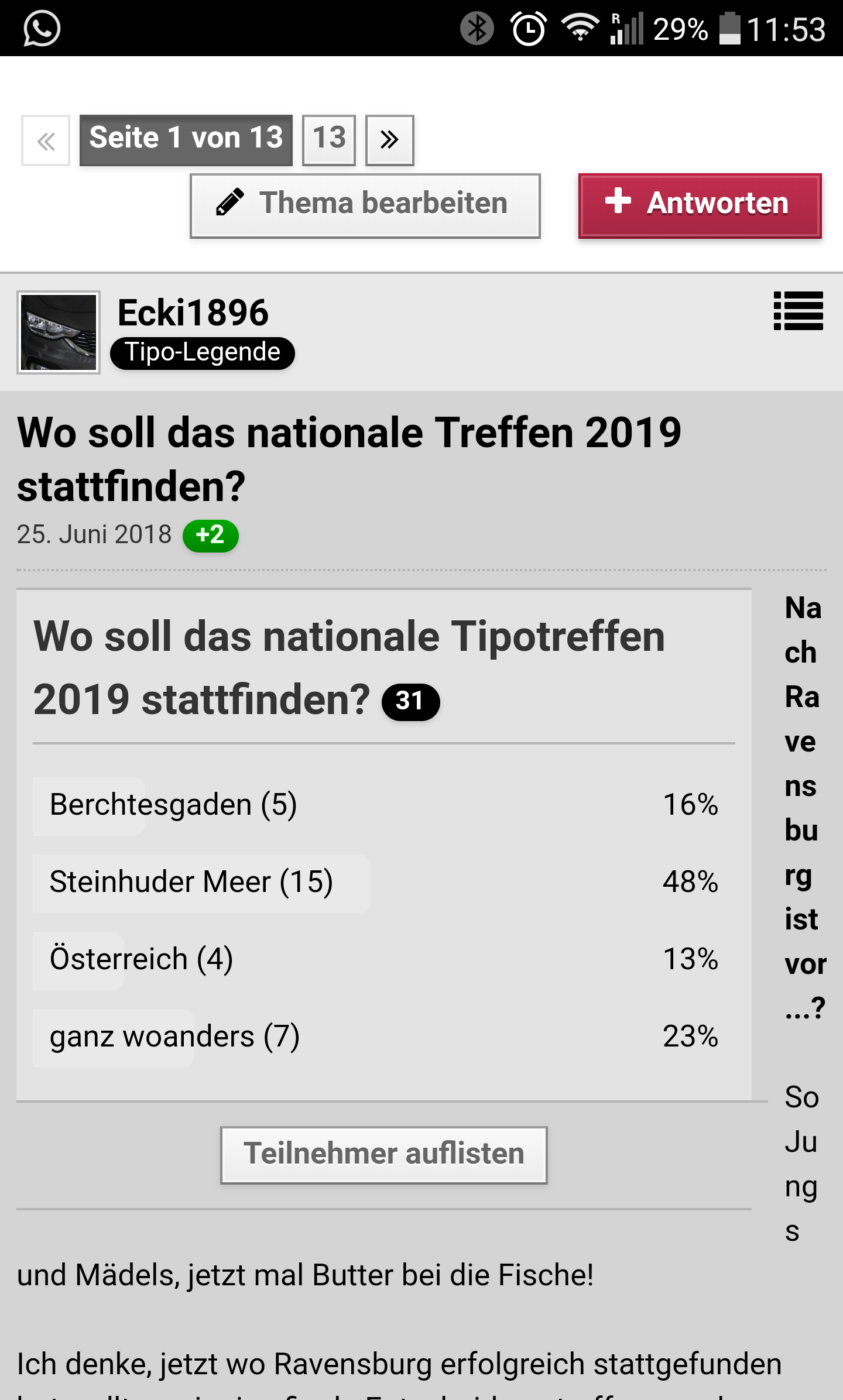Click the 'Thema bearbeiten' button
The width and height of the screenshot is (843, 1400).
tap(365, 205)
